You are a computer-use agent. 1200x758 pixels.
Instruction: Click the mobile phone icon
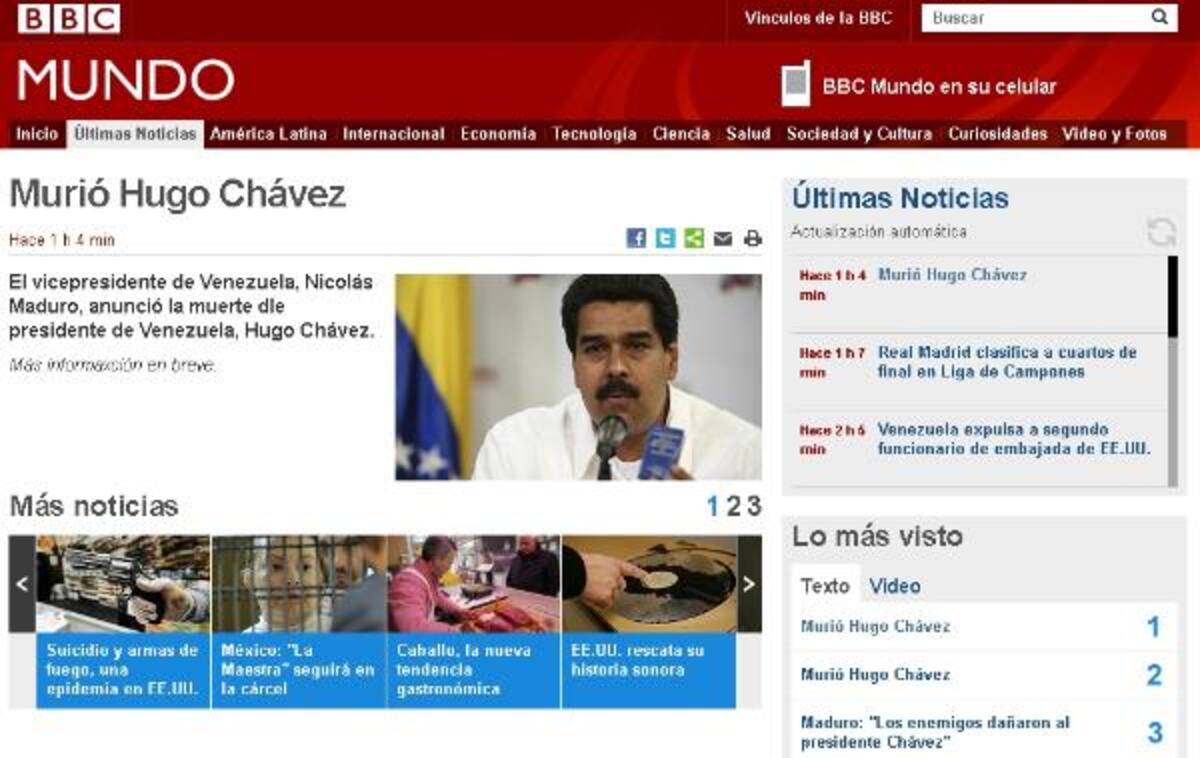[x=795, y=84]
